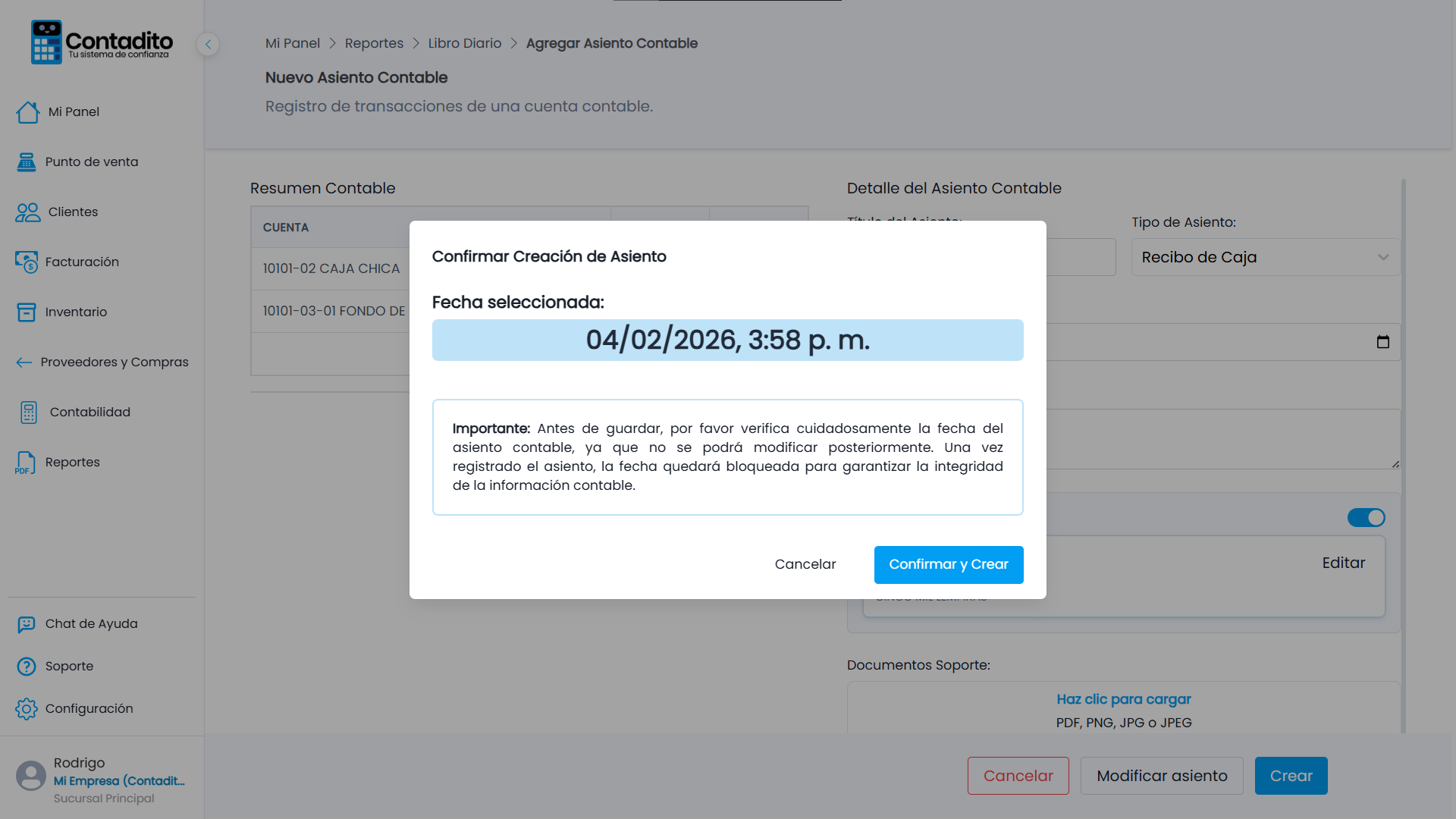
Task: Confirm with Confirmar y Crear button
Action: click(x=949, y=565)
